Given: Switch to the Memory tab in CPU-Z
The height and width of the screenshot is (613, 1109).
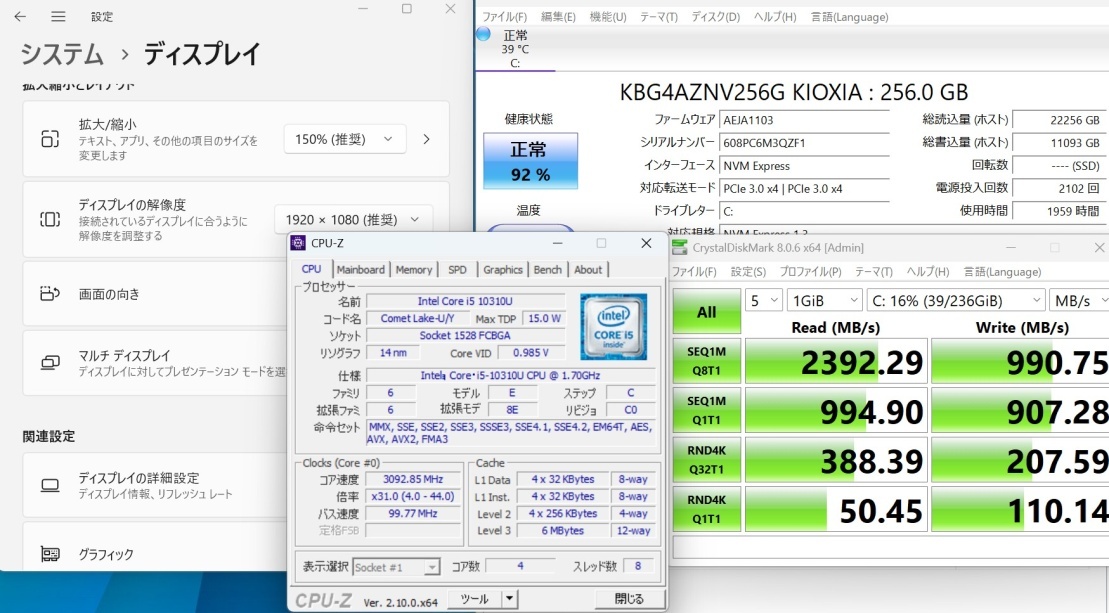Looking at the screenshot, I should point(414,269).
